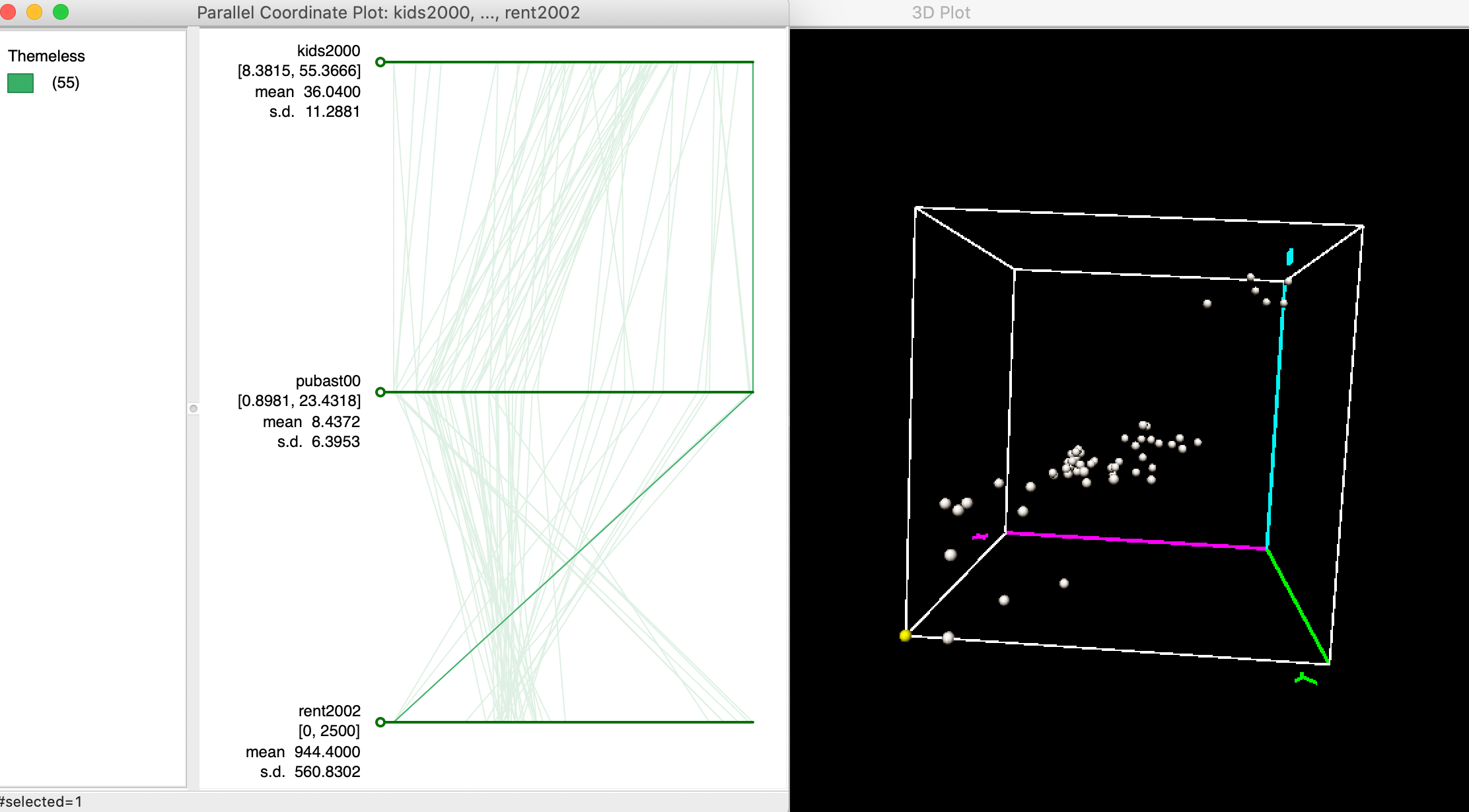
Task: Click the yellow selected point in 3D plot
Action: pos(905,635)
